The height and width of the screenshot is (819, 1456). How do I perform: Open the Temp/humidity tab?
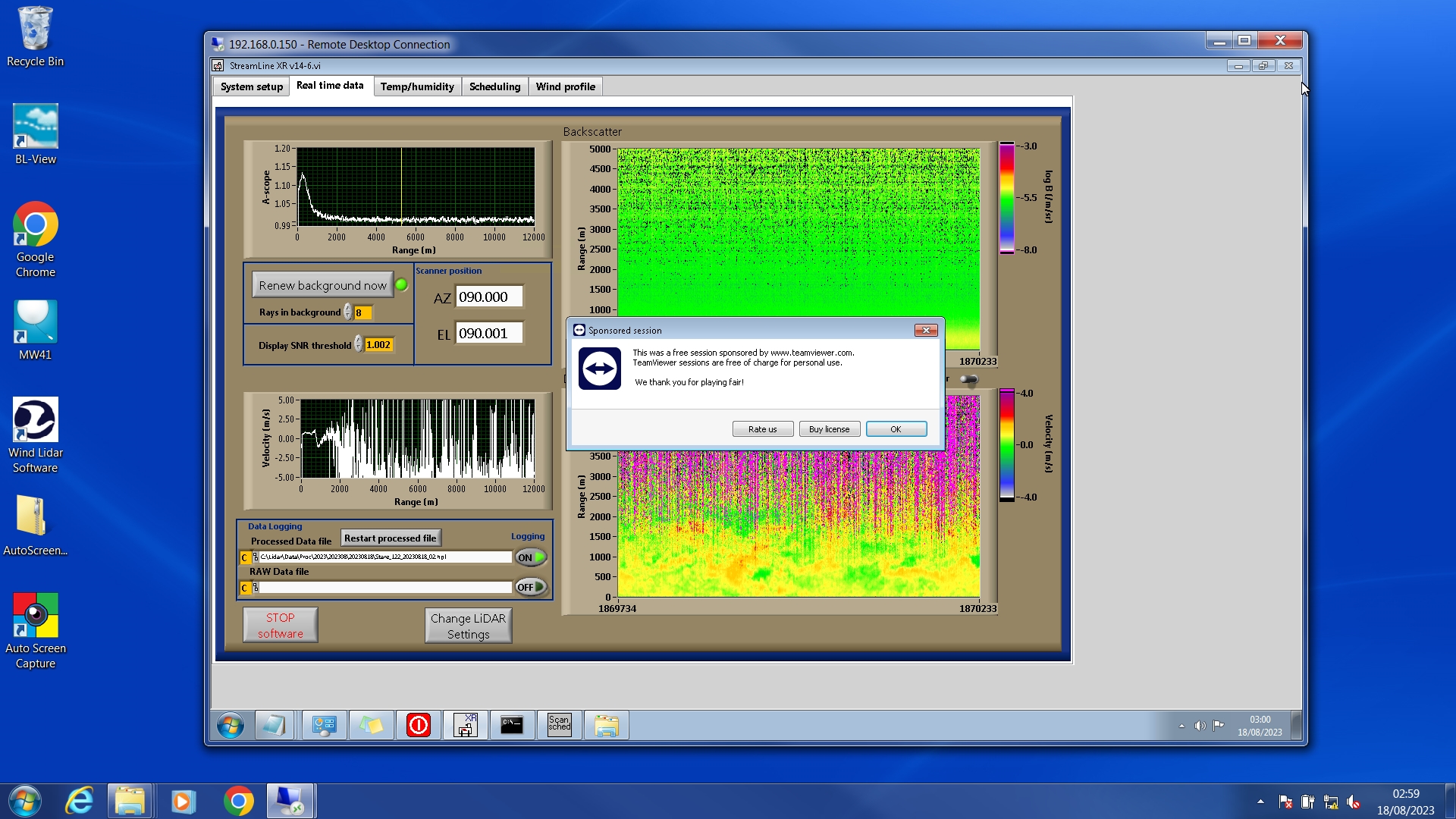(416, 86)
